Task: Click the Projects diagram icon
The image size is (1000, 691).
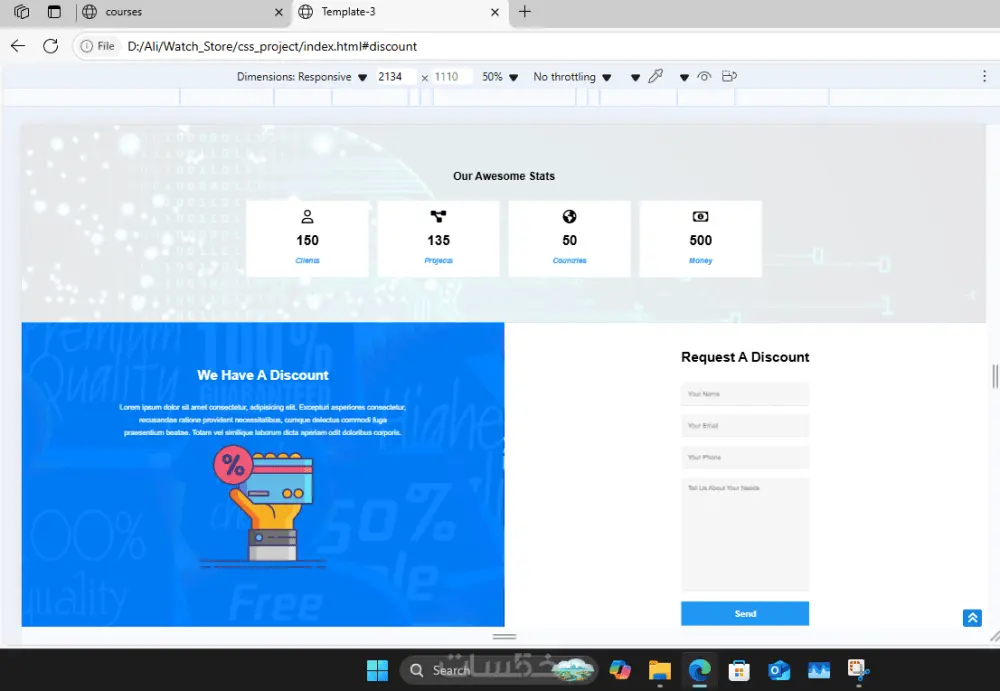Action: (x=438, y=217)
